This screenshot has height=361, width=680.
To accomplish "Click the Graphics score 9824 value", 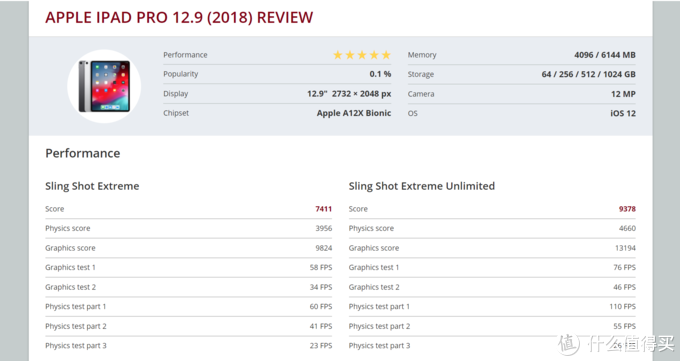I will [x=324, y=248].
